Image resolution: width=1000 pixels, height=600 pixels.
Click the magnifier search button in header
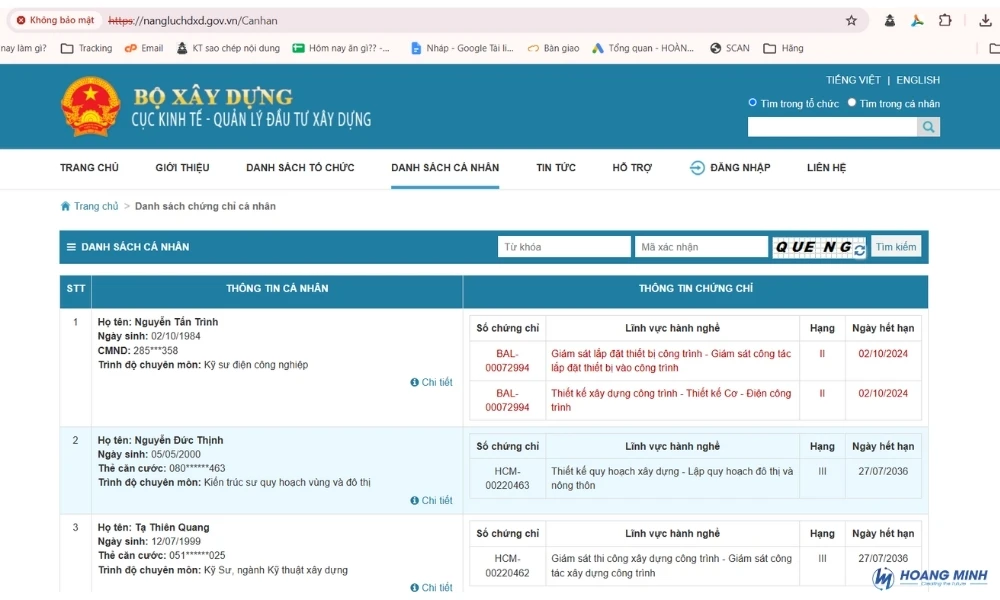929,127
